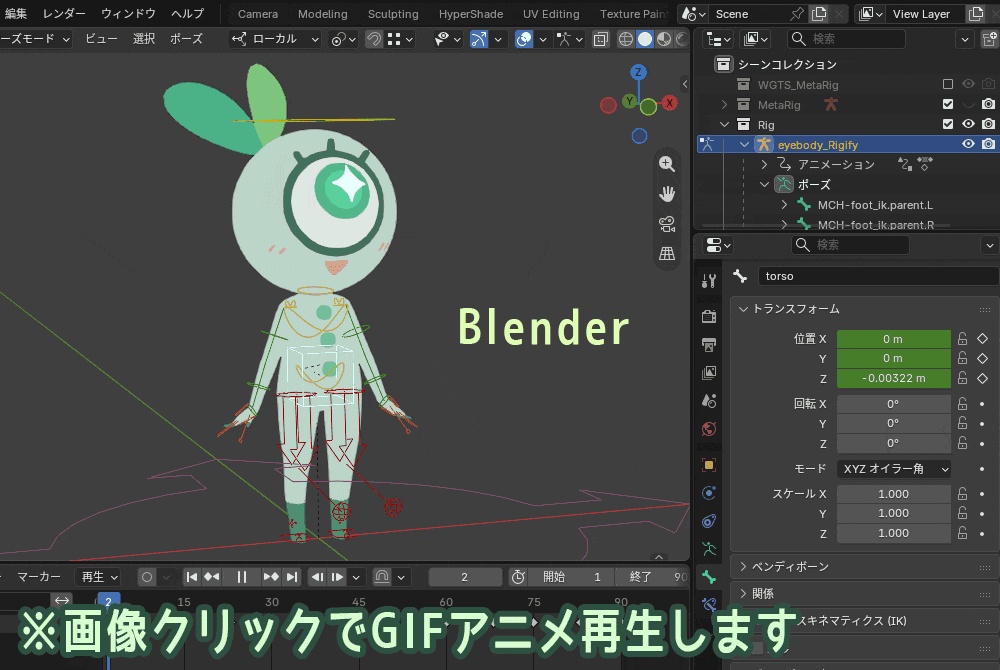Open the Help menu
This screenshot has width=1000, height=670.
187,13
